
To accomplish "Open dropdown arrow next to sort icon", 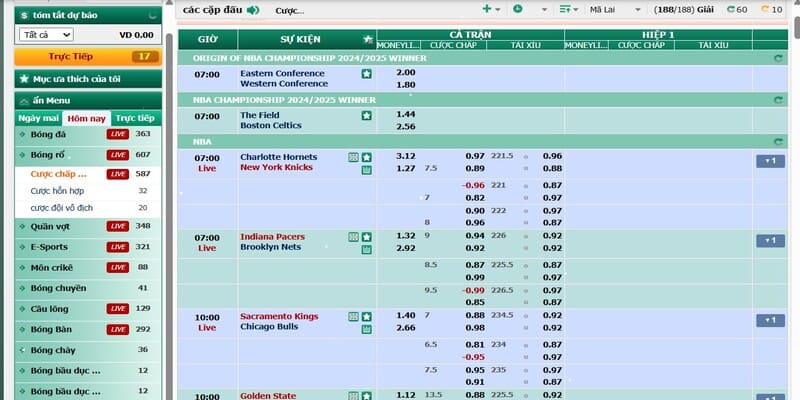I will click(576, 10).
